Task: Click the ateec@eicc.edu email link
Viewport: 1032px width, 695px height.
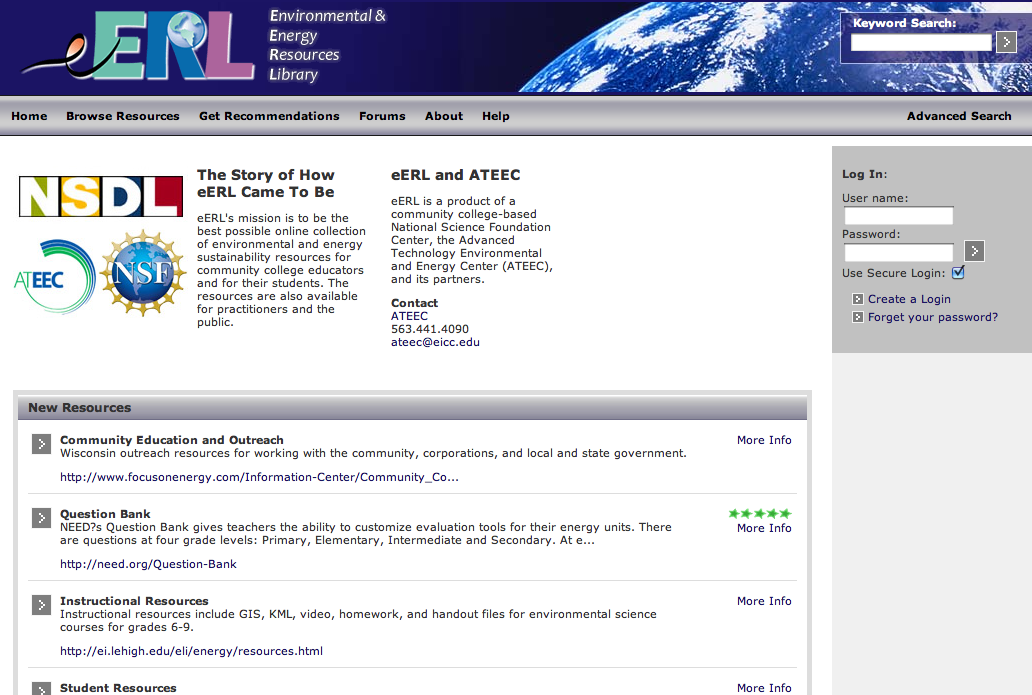Action: 435,342
